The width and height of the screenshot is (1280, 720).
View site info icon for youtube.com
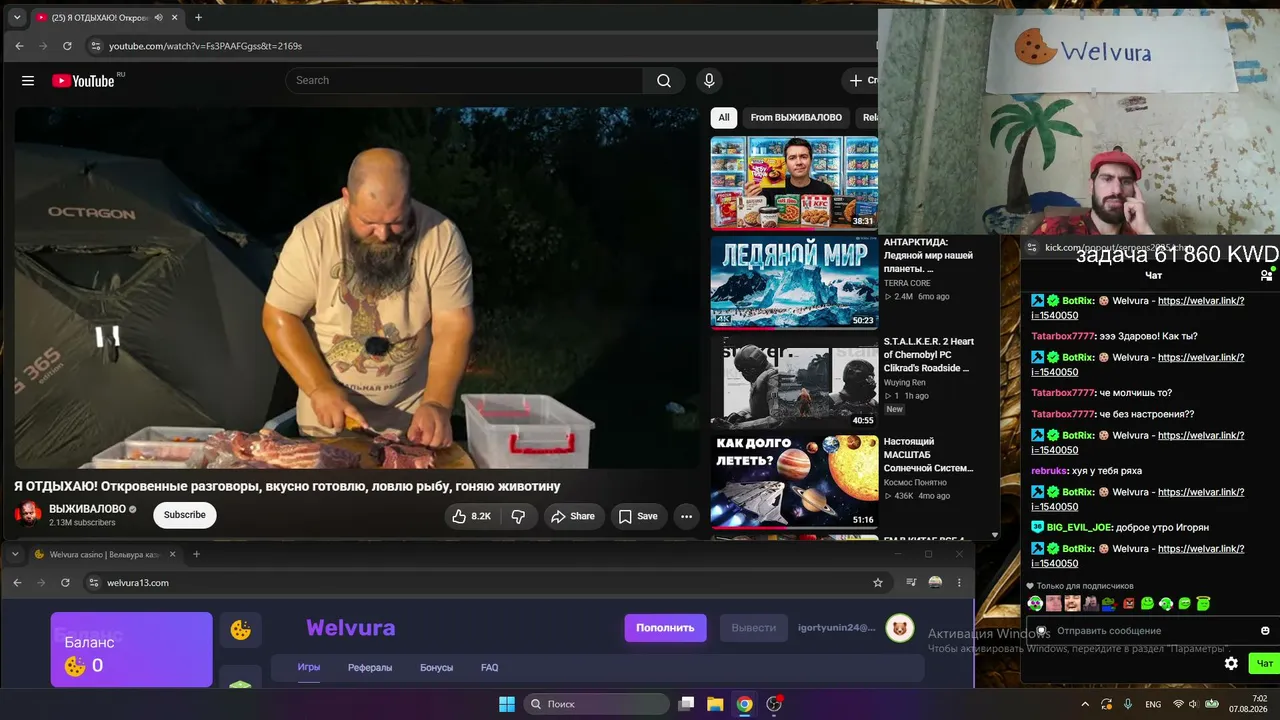(95, 46)
